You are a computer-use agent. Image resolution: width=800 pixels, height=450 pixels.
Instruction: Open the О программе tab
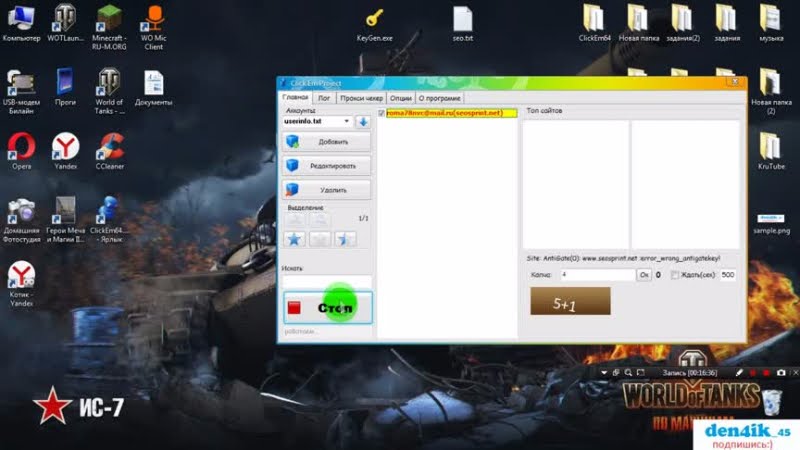coord(439,98)
